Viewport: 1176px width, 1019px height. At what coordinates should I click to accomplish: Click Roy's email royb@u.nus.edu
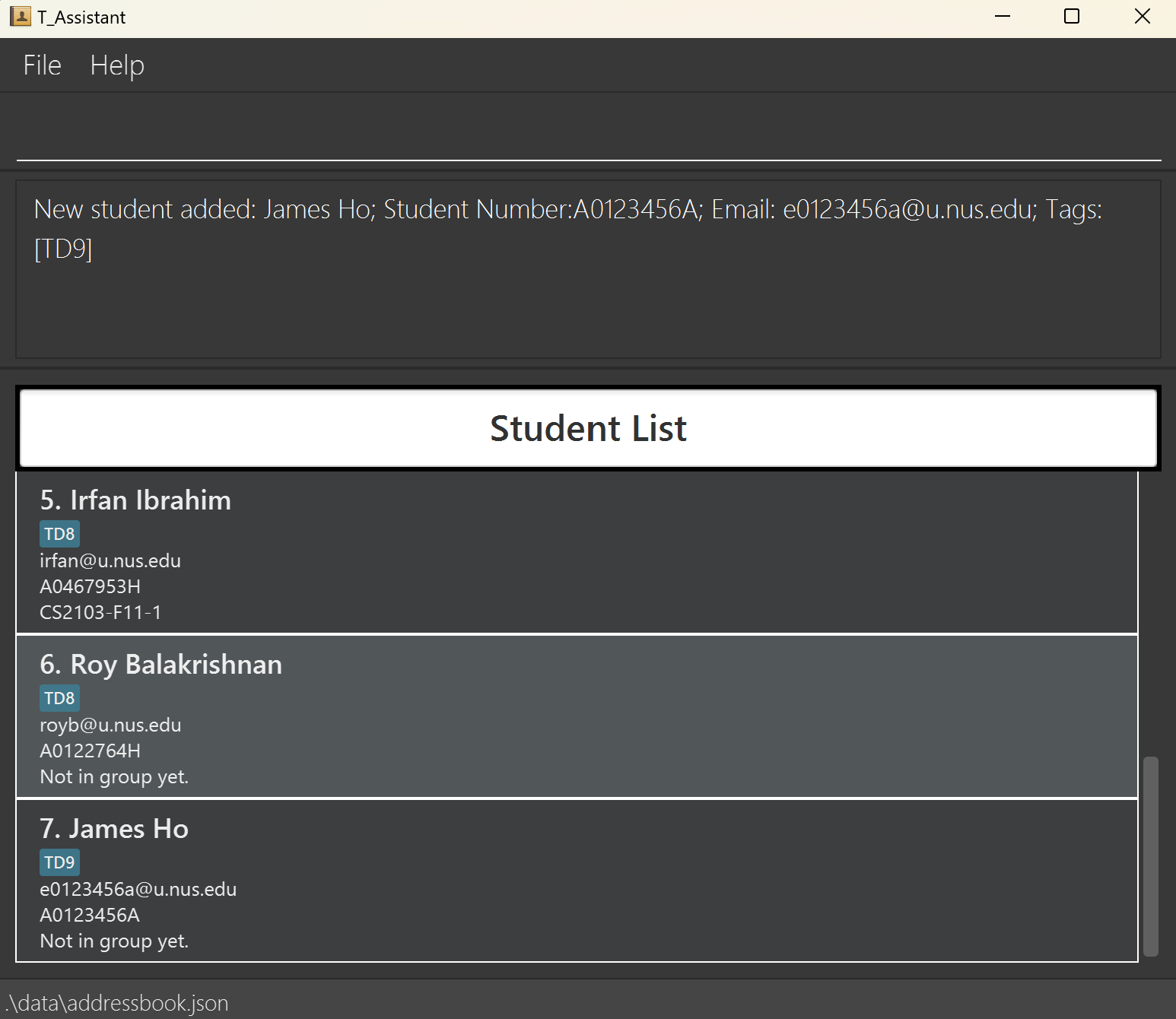click(x=110, y=725)
